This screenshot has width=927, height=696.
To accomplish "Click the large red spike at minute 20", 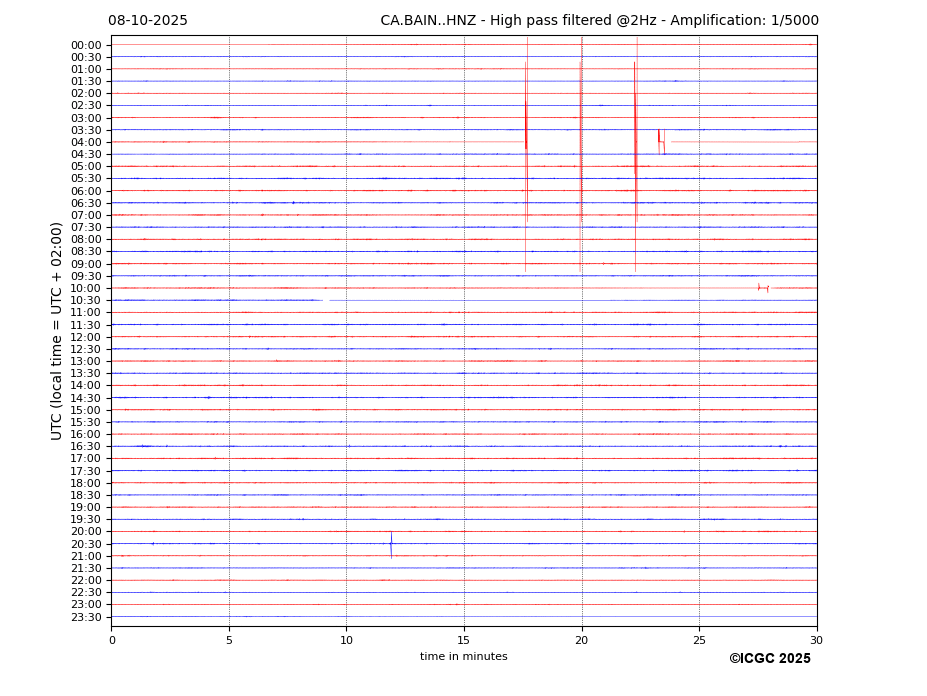I will (x=581, y=140).
